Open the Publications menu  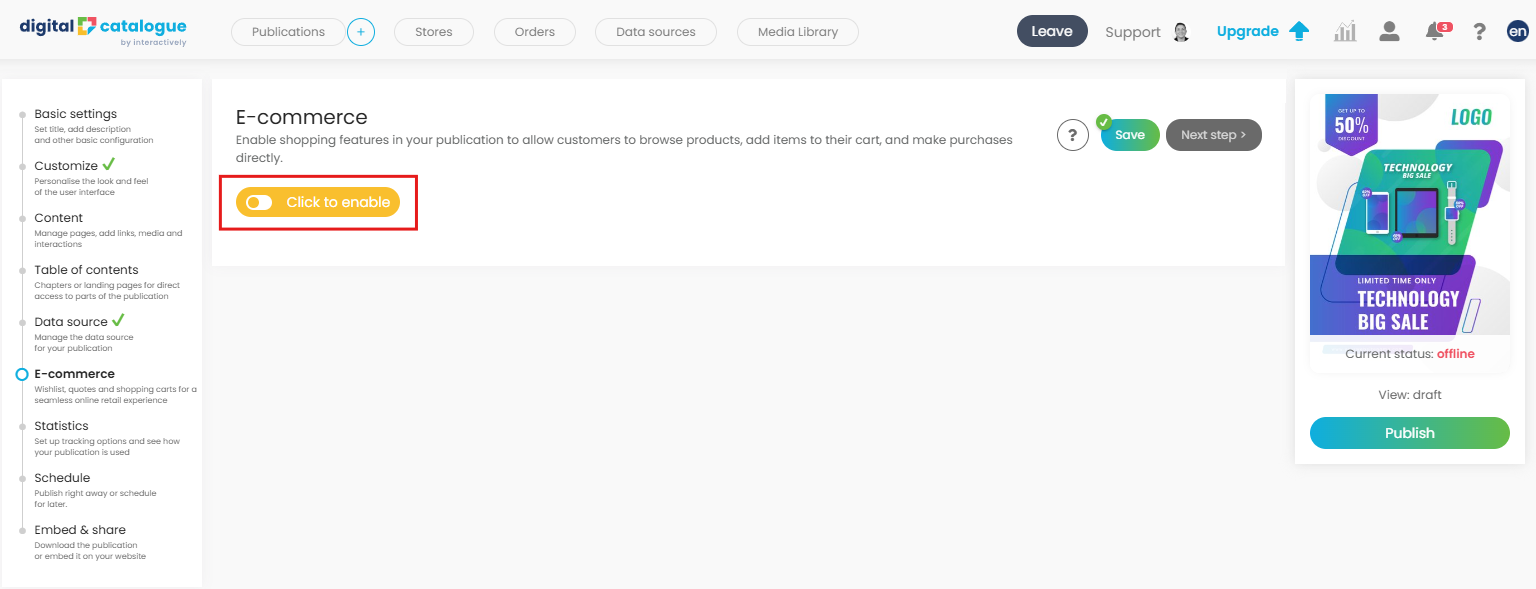pos(288,32)
